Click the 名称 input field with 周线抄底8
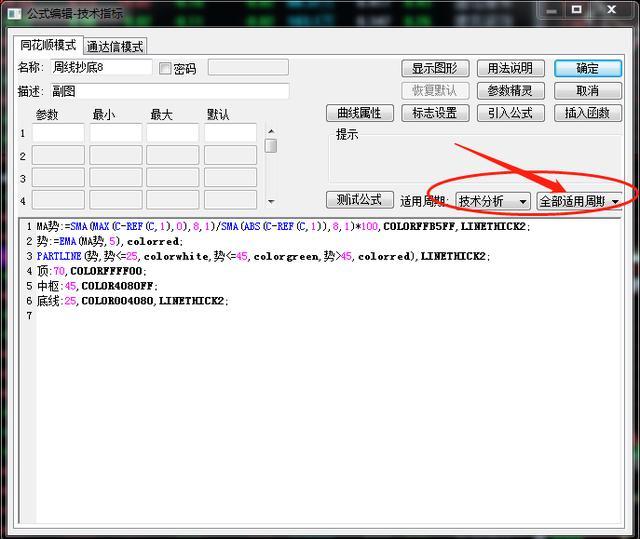This screenshot has width=640, height=539. 101,67
